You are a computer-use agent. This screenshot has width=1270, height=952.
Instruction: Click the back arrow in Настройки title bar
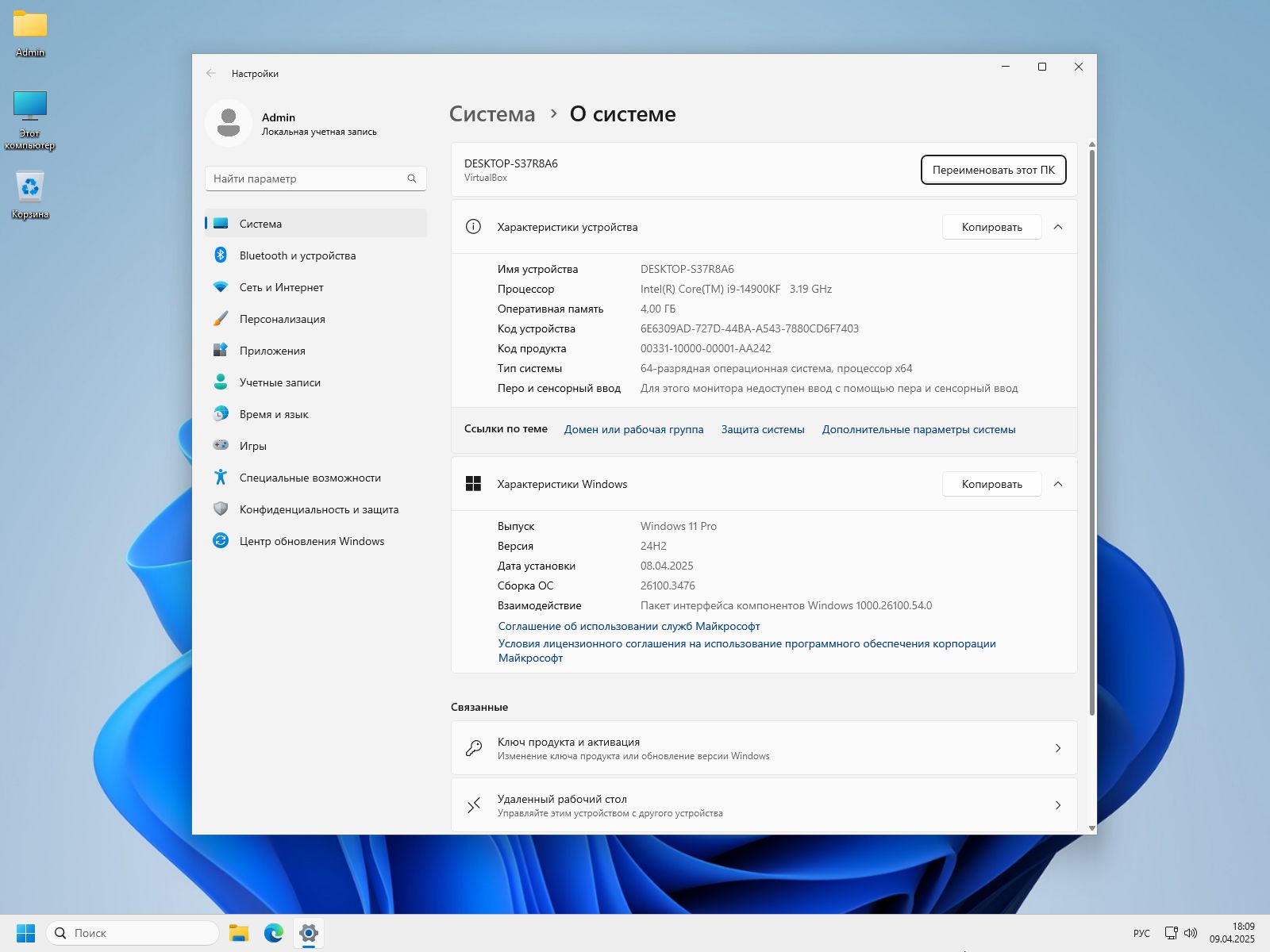211,73
